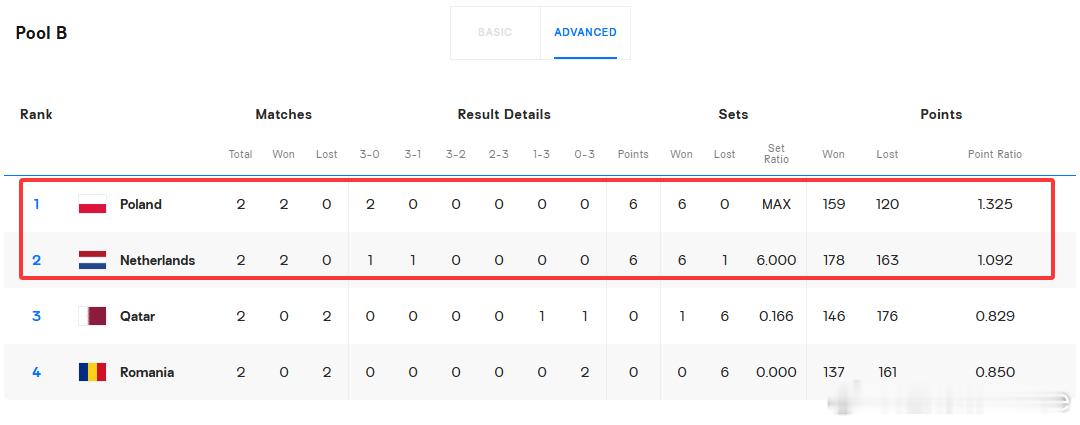Viewport: 1080px width, 425px height.
Task: Open the Poland team link
Action: (141, 204)
